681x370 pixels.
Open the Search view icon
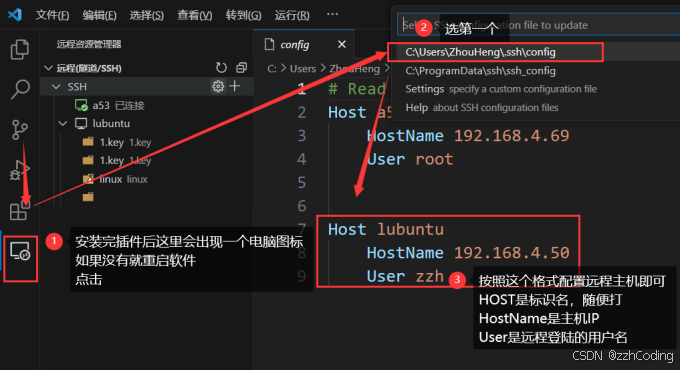pyautogui.click(x=20, y=89)
